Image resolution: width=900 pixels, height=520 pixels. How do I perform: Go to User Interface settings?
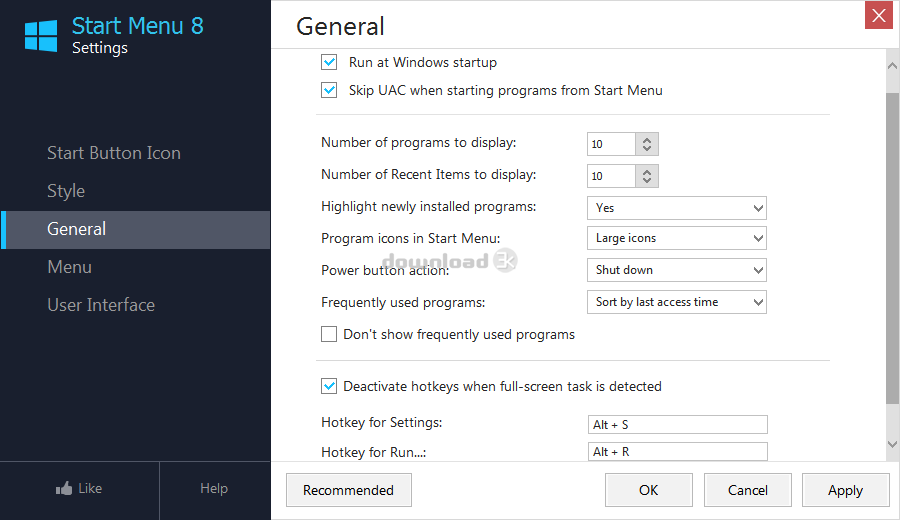(x=101, y=305)
